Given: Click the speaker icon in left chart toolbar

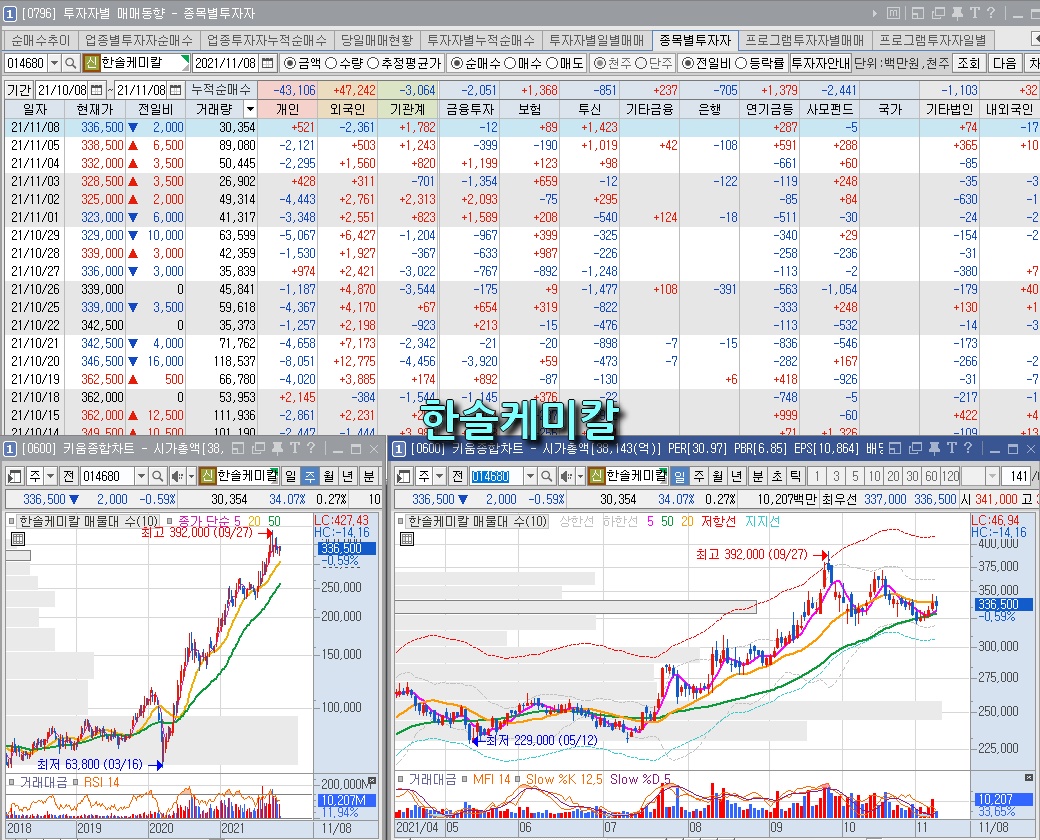Looking at the screenshot, I should pos(176,476).
